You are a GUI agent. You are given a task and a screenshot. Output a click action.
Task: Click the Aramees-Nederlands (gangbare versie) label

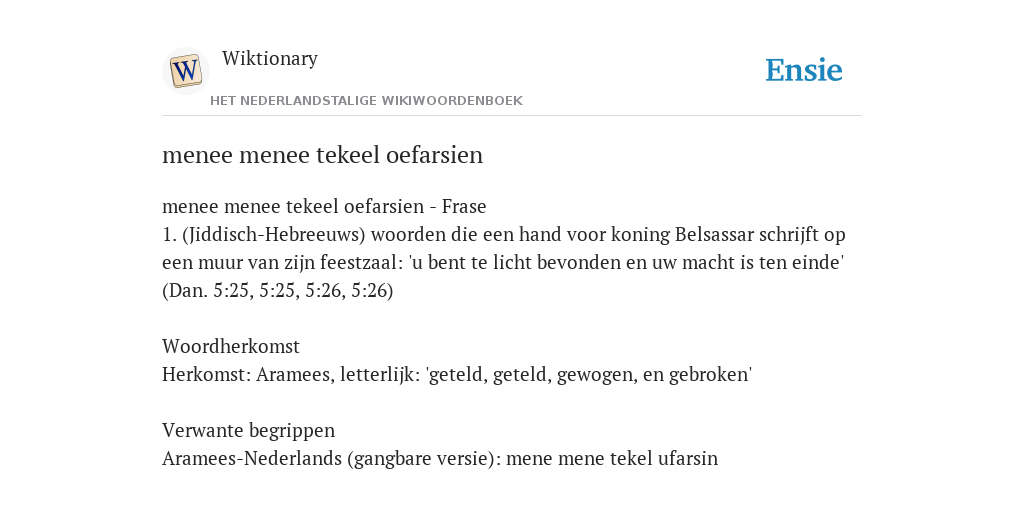(332, 458)
